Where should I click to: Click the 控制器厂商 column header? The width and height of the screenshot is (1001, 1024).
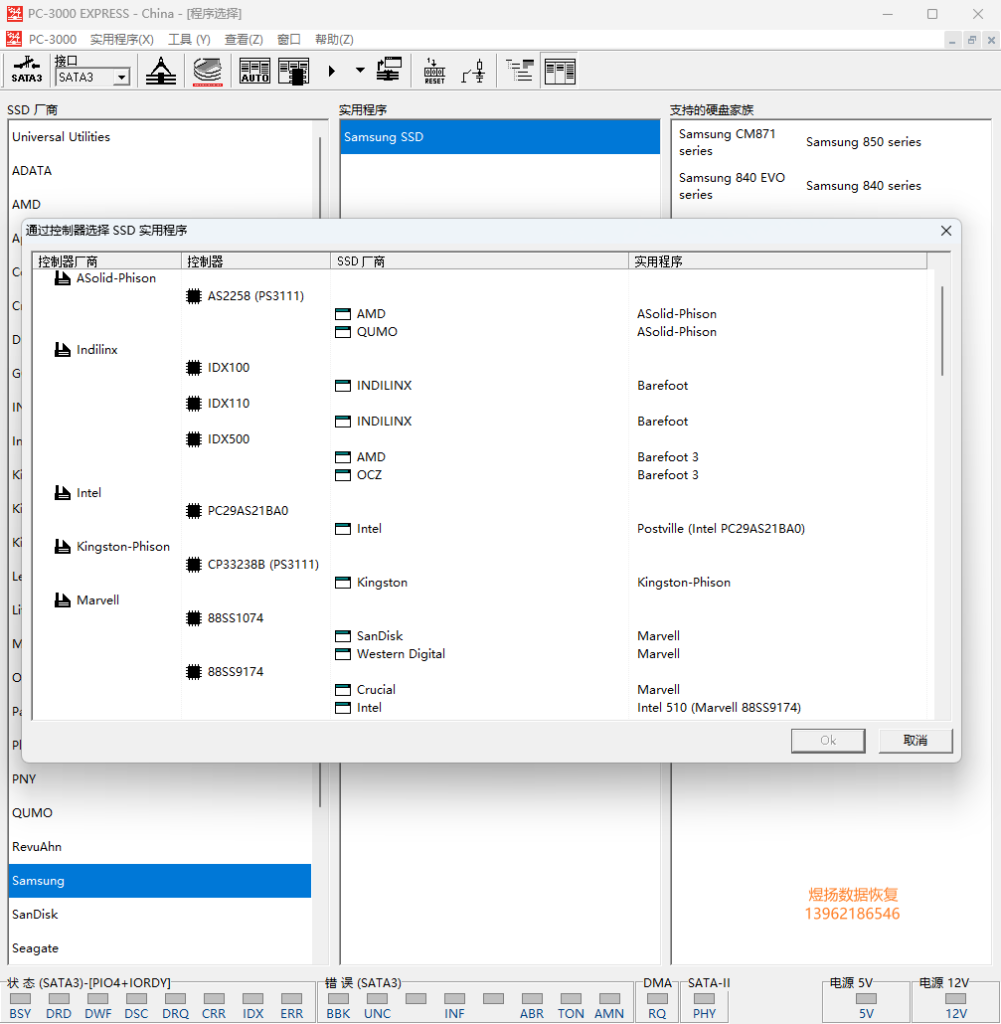(x=107, y=261)
